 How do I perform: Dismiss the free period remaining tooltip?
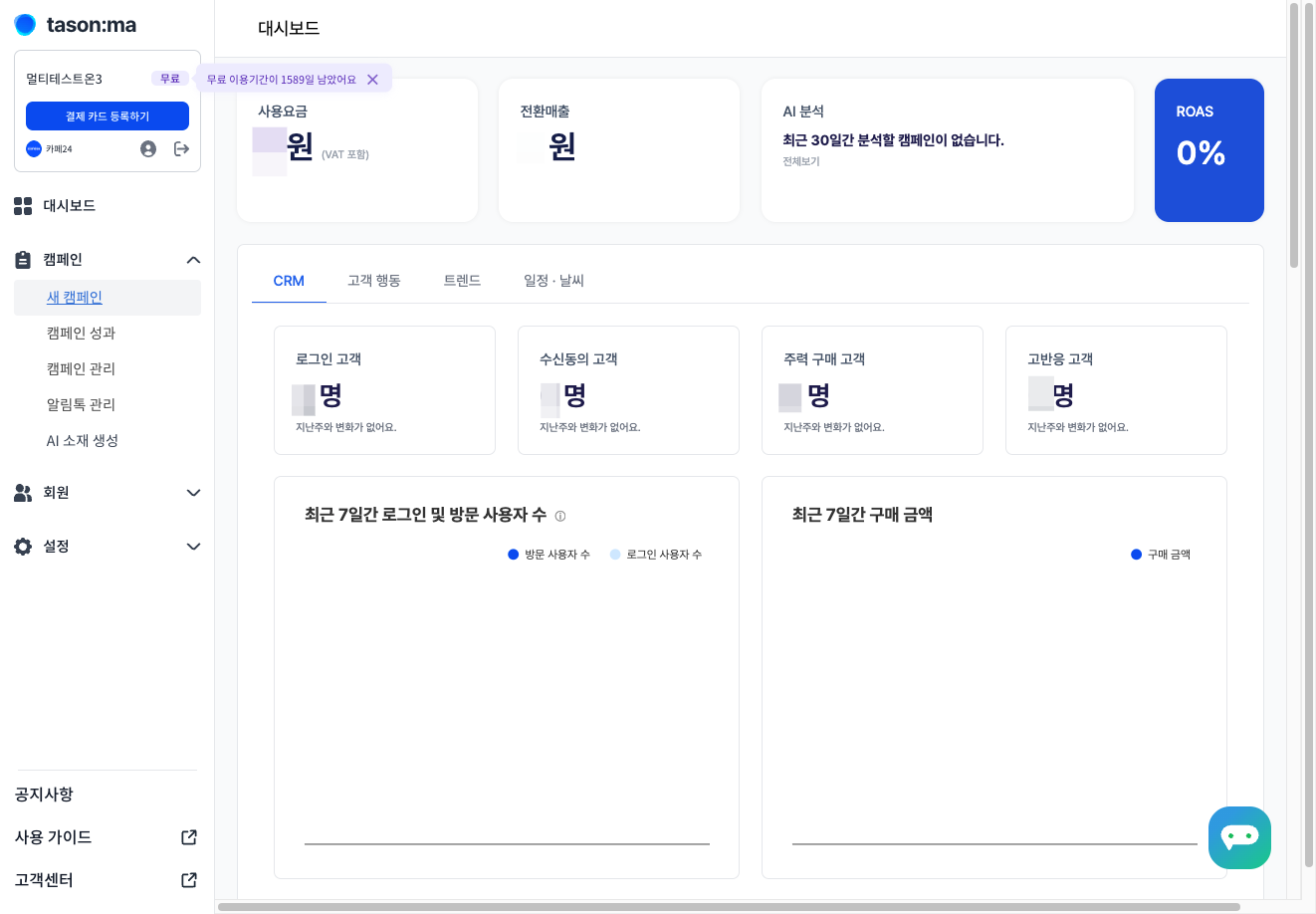pyautogui.click(x=372, y=80)
